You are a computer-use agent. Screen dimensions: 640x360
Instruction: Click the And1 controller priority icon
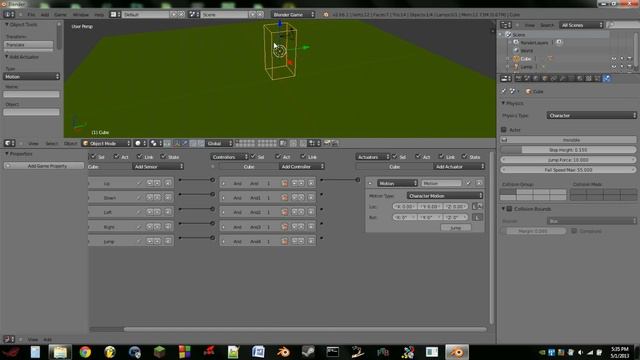click(x=284, y=198)
